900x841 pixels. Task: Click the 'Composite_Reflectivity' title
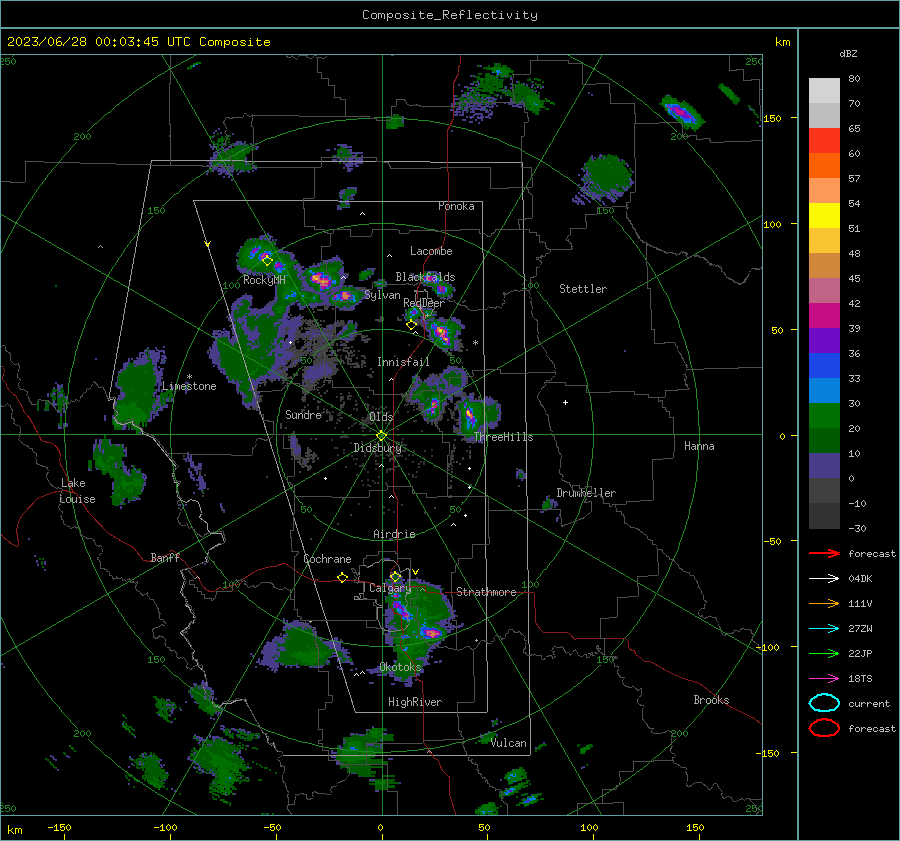[x=450, y=15]
